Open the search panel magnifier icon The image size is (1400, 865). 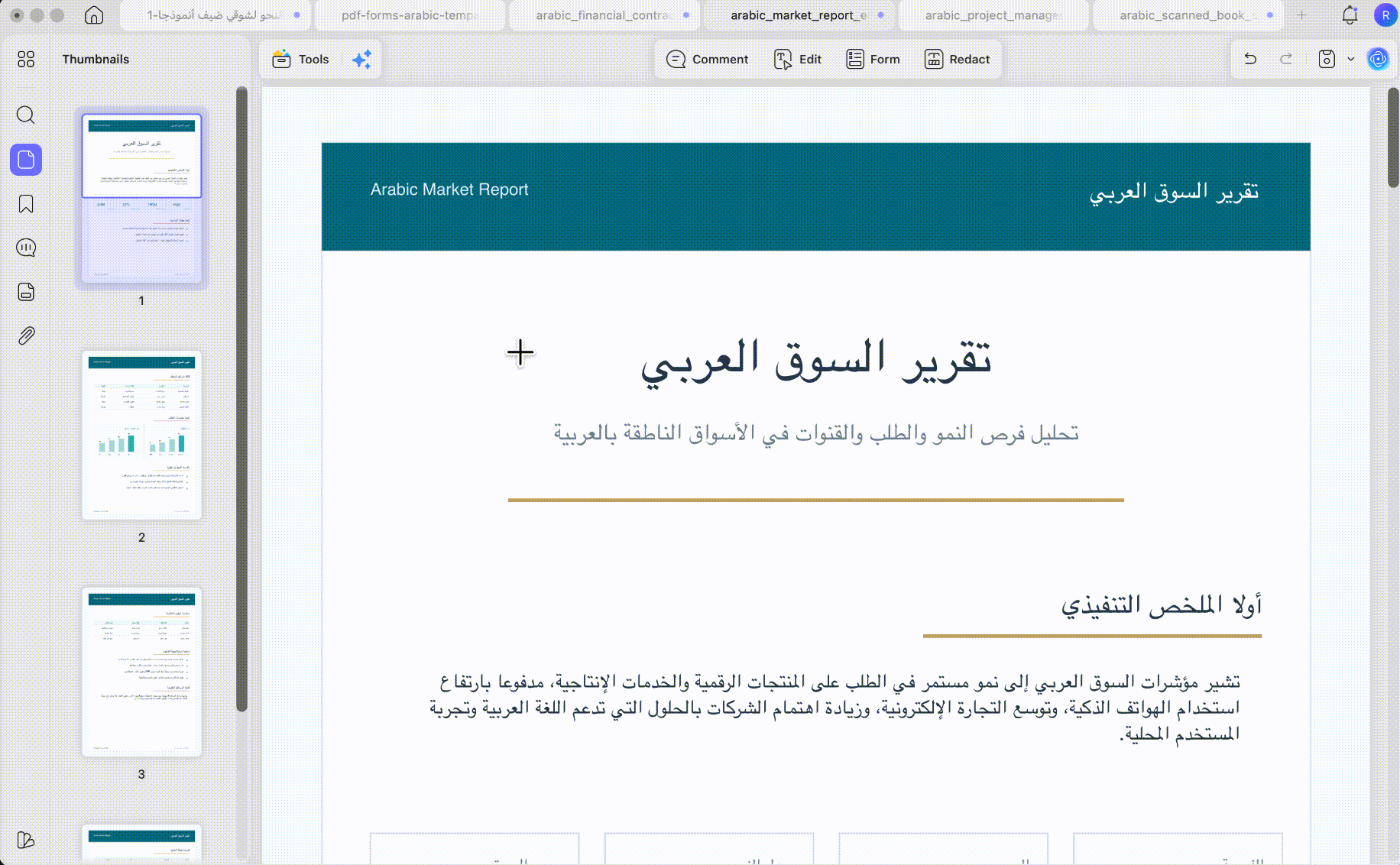(26, 115)
